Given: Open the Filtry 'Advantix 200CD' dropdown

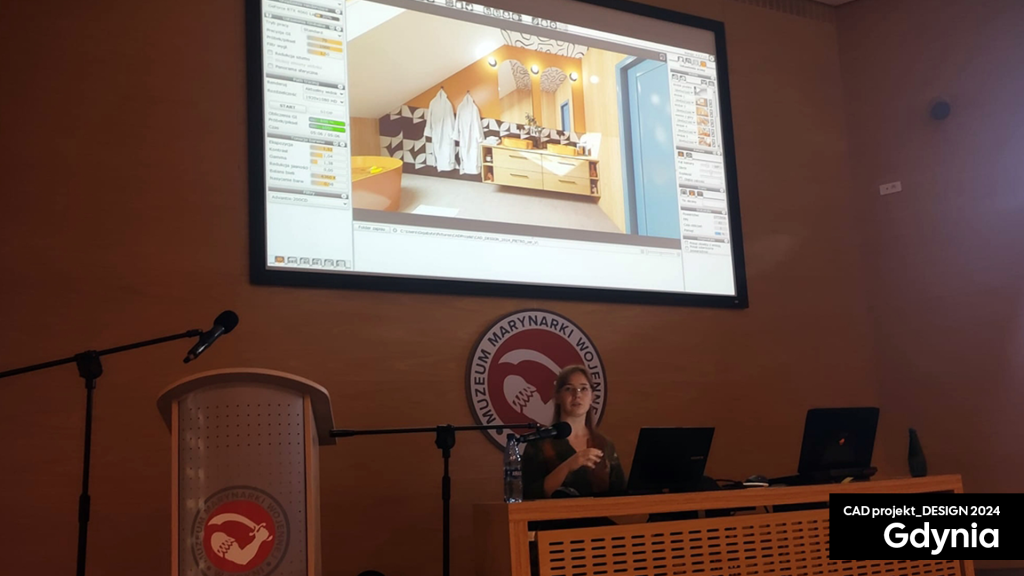Looking at the screenshot, I should 308,202.
